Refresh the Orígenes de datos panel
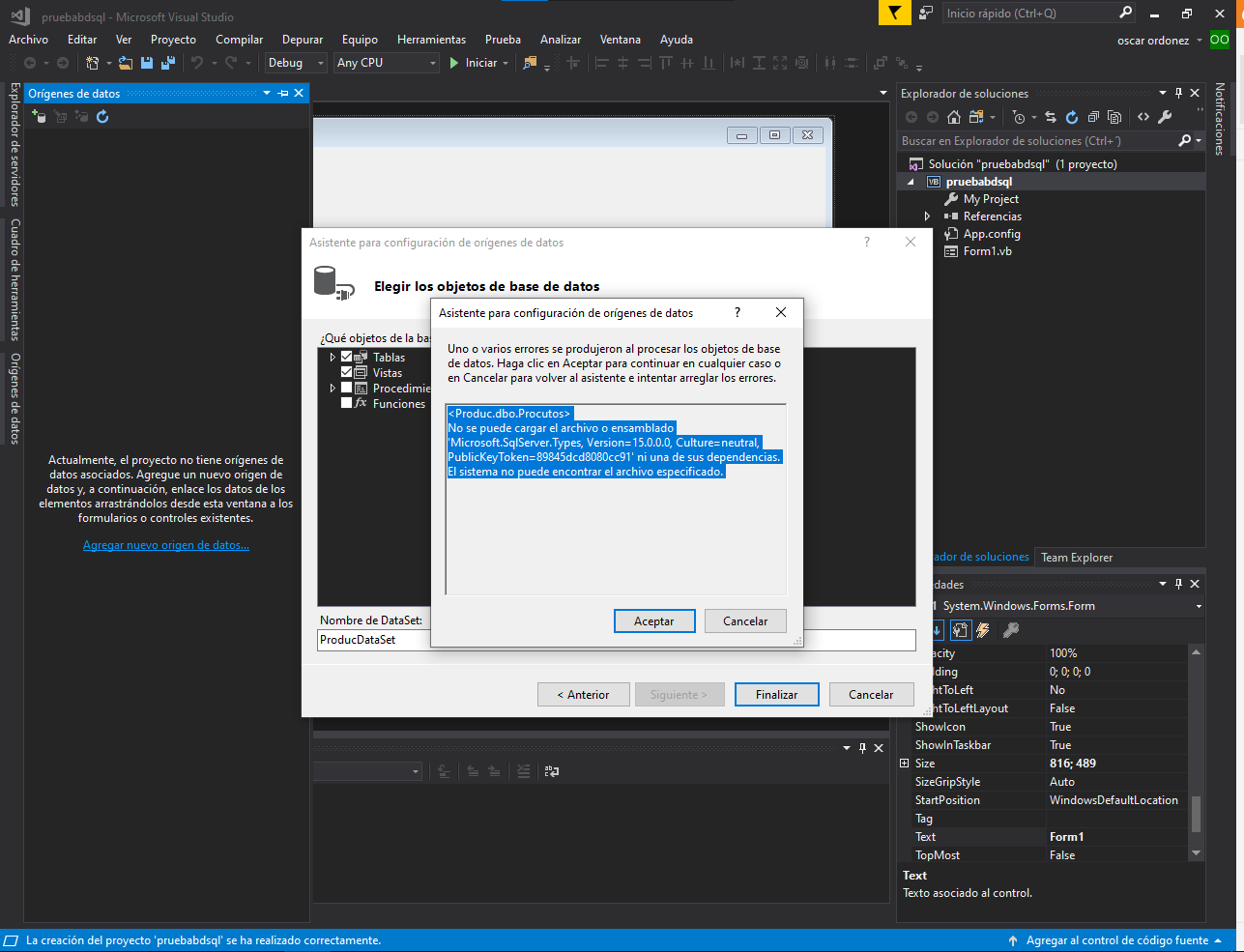This screenshot has width=1244, height=952. [x=102, y=116]
